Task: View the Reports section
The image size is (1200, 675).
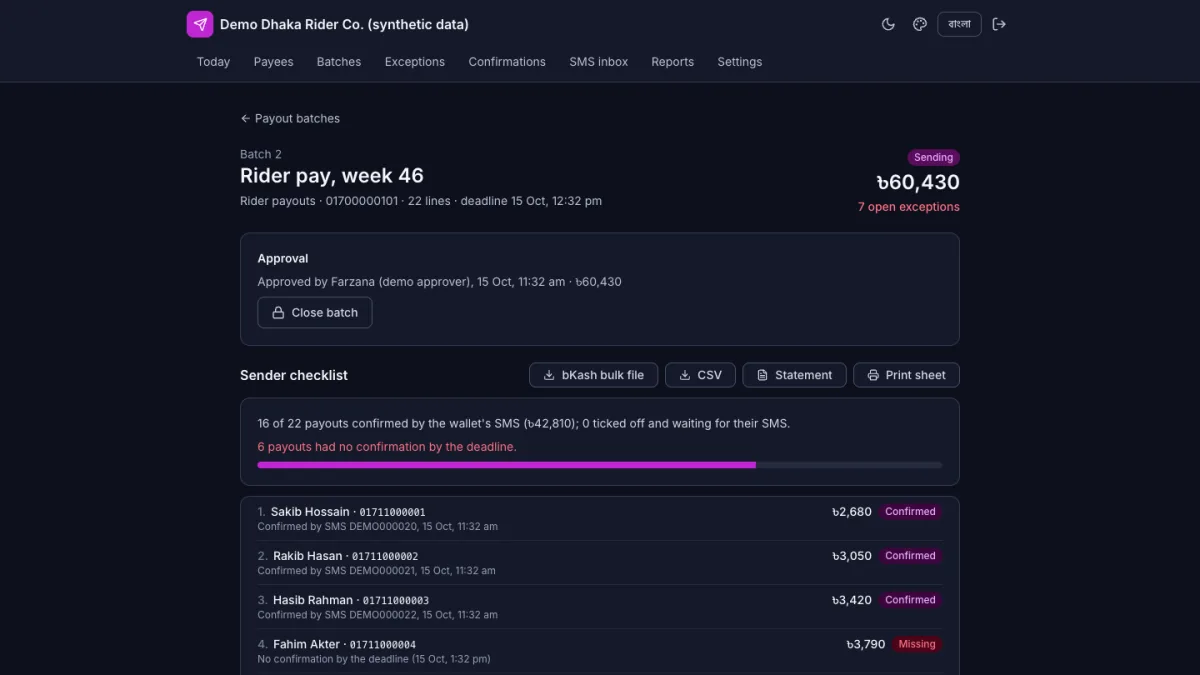Action: click(672, 62)
